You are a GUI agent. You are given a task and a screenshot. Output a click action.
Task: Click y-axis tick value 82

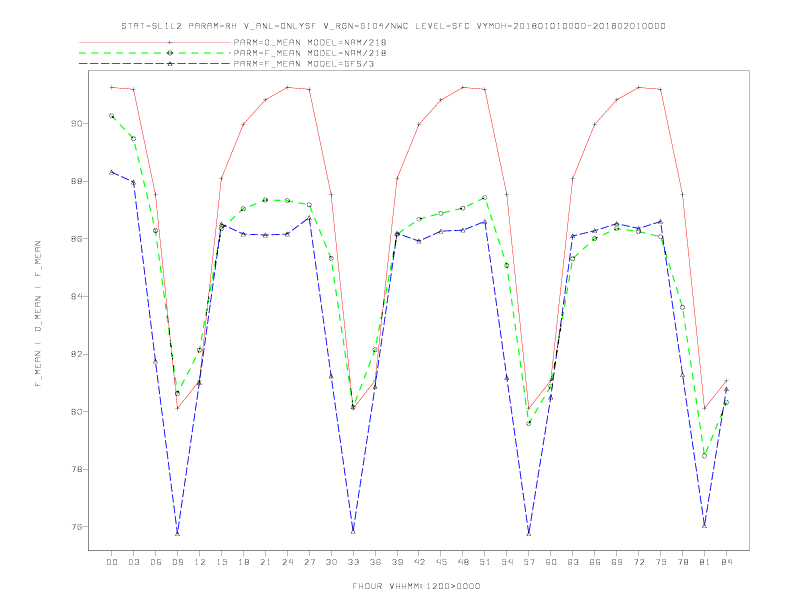[76, 354]
